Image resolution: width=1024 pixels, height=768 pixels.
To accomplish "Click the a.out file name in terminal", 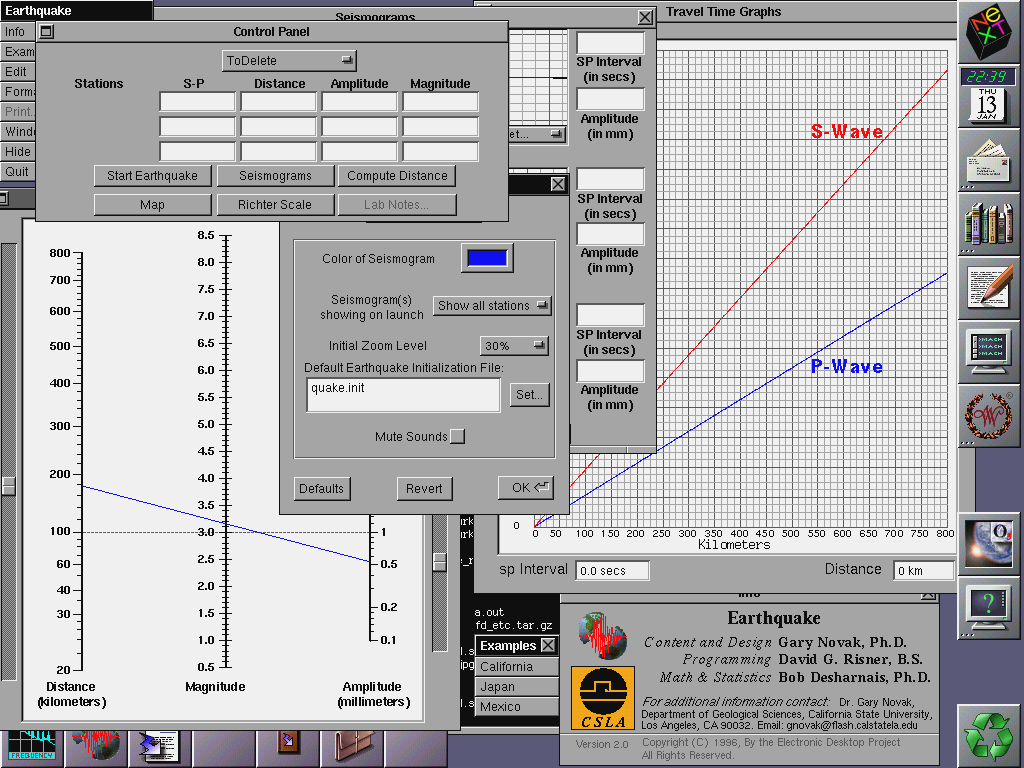I will click(489, 613).
